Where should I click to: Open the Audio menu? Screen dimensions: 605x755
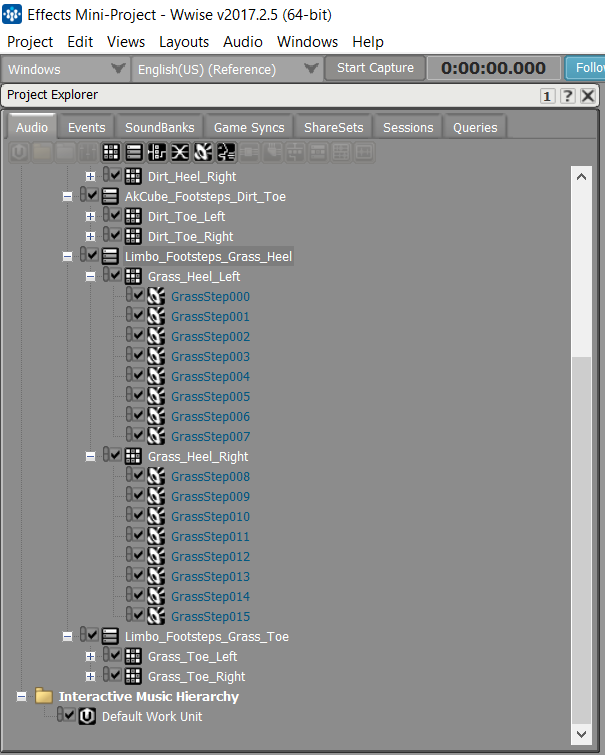coord(243,42)
